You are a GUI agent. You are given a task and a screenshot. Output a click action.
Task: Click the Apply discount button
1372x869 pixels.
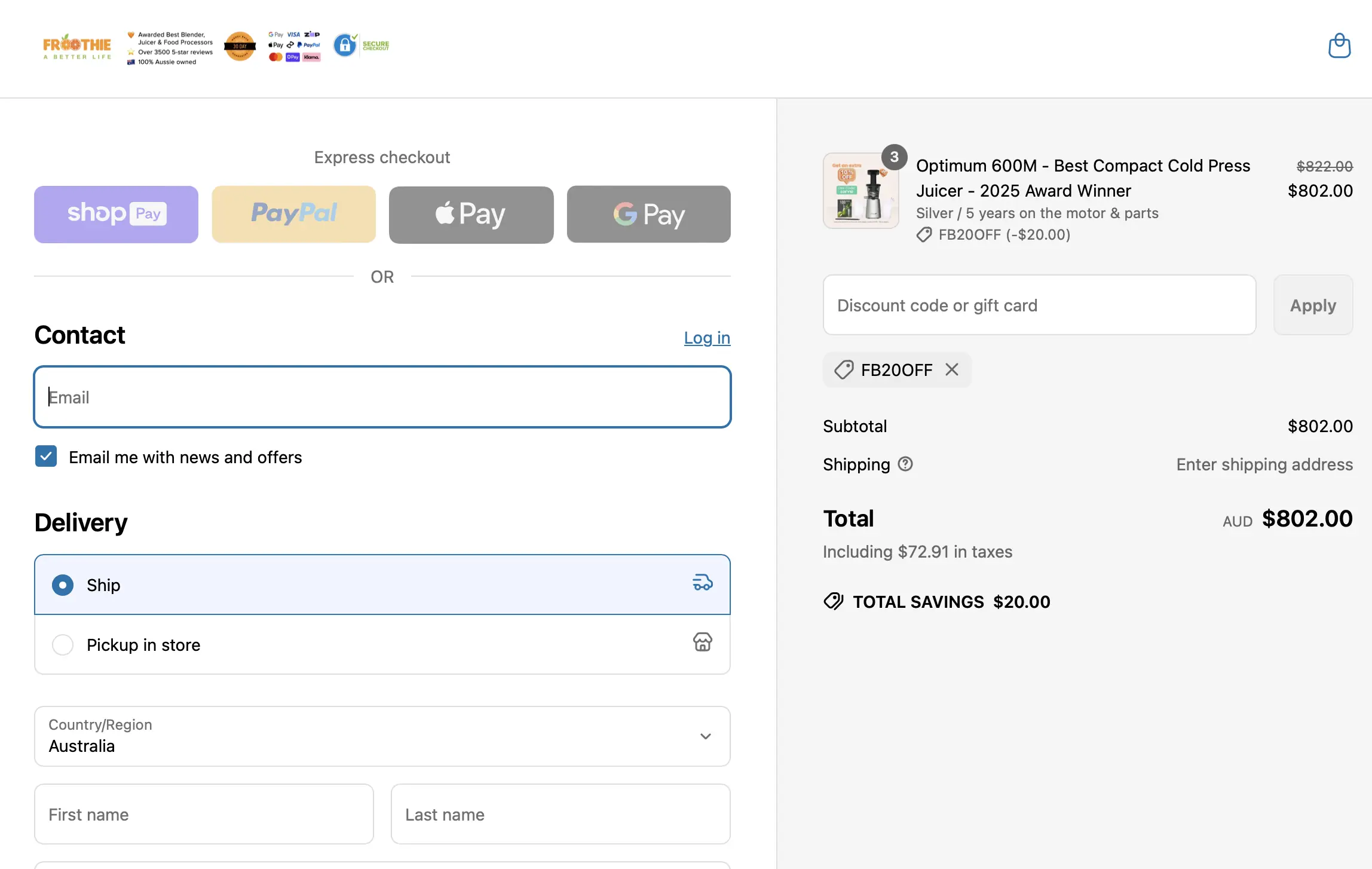[1313, 305]
